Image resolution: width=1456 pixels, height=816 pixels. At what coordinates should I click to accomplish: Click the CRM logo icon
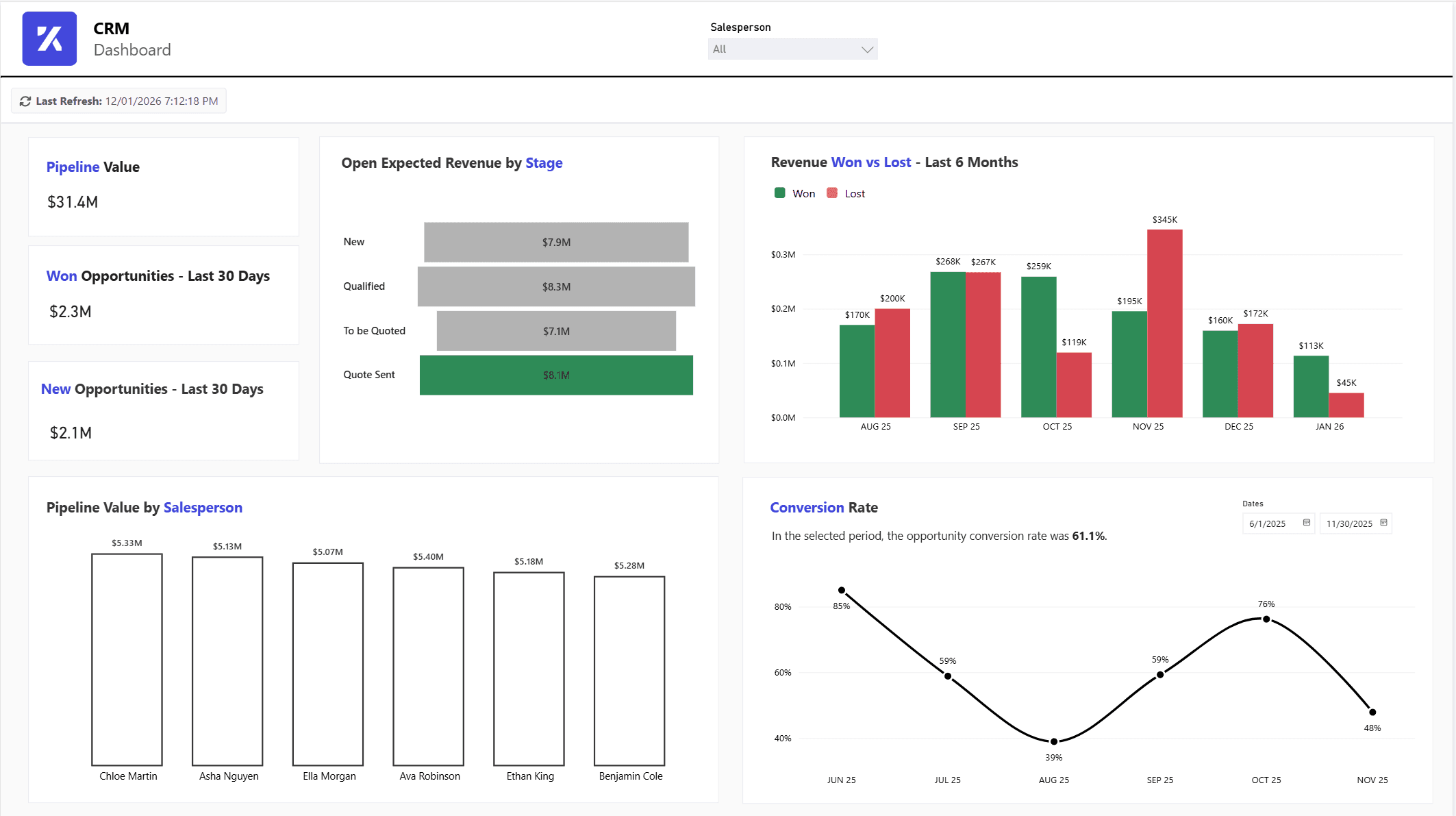pyautogui.click(x=49, y=38)
